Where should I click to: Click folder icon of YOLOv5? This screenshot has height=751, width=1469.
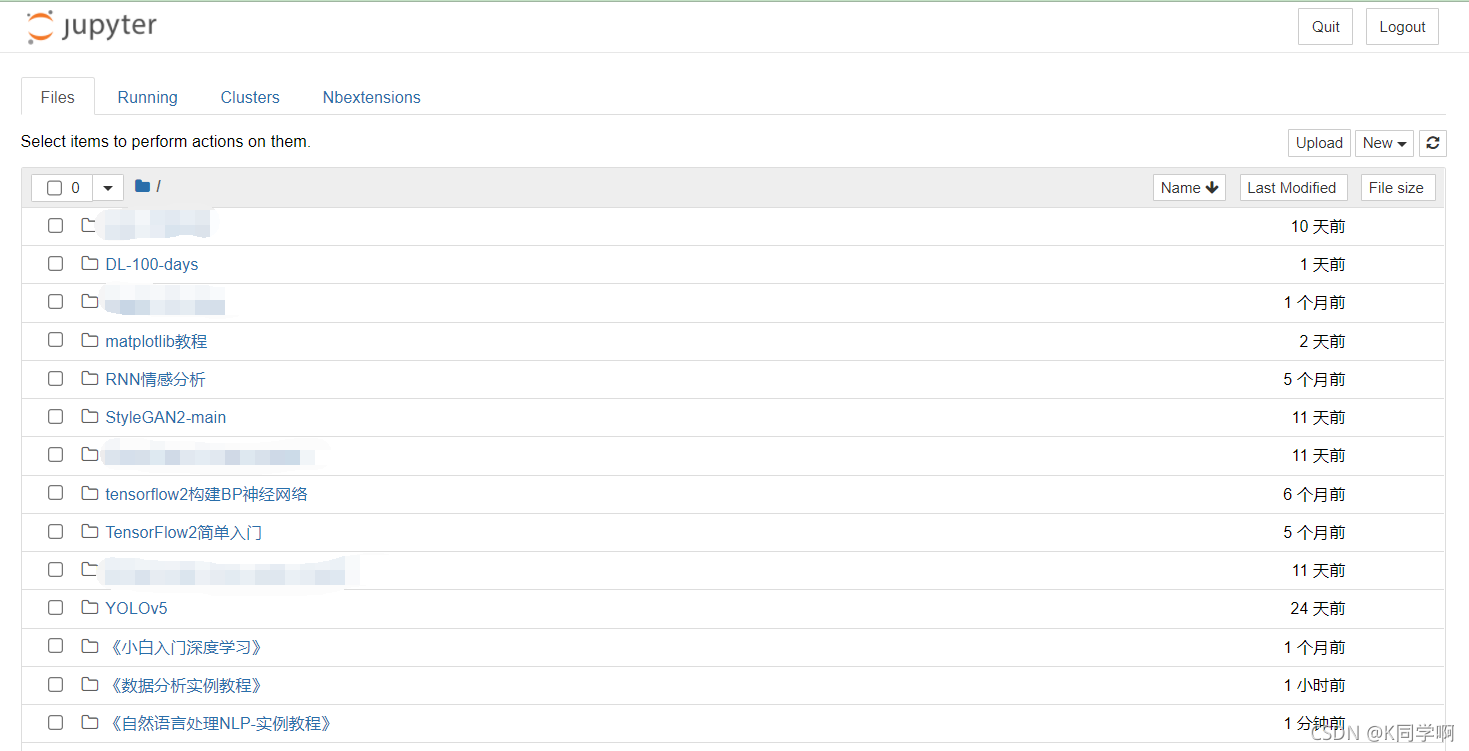coord(90,608)
